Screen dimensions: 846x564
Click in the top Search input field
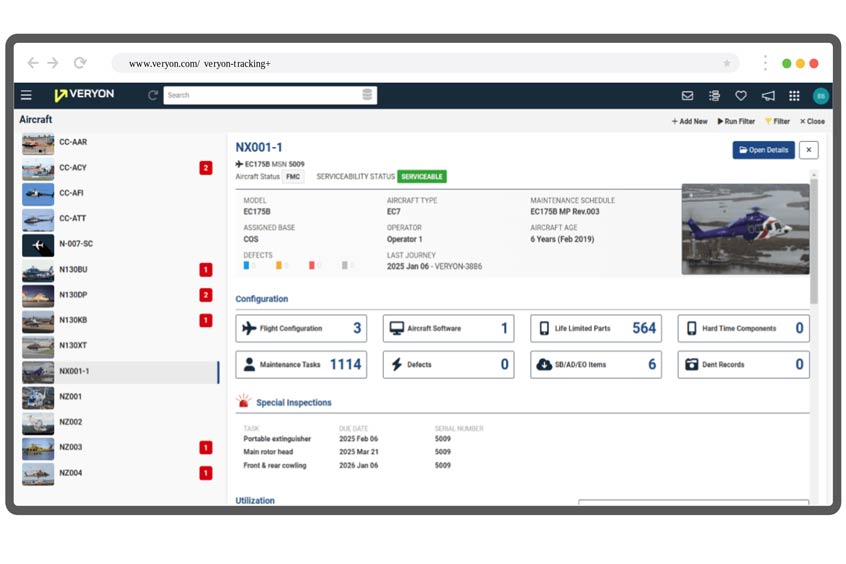262,95
